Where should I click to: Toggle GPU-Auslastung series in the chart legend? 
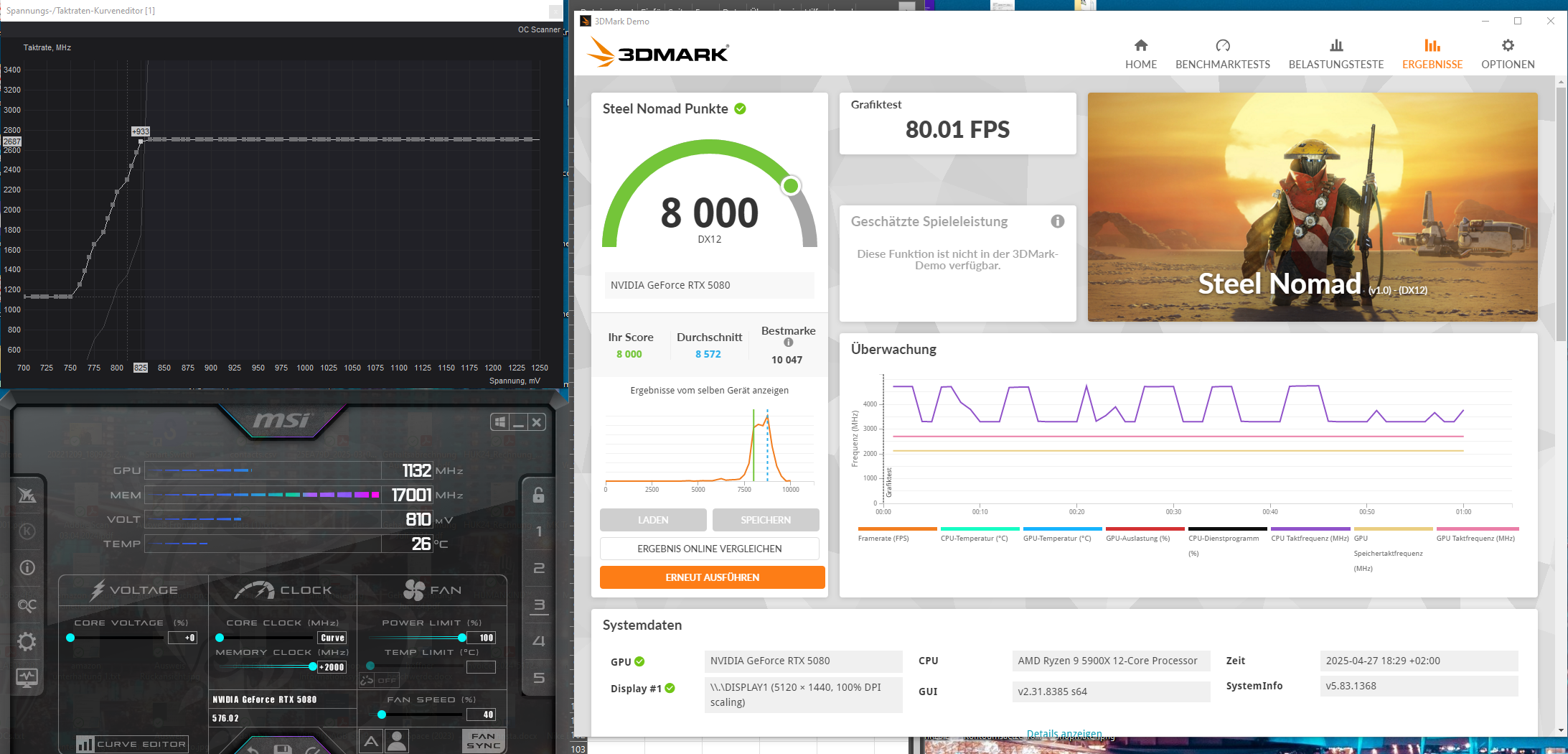(1145, 534)
